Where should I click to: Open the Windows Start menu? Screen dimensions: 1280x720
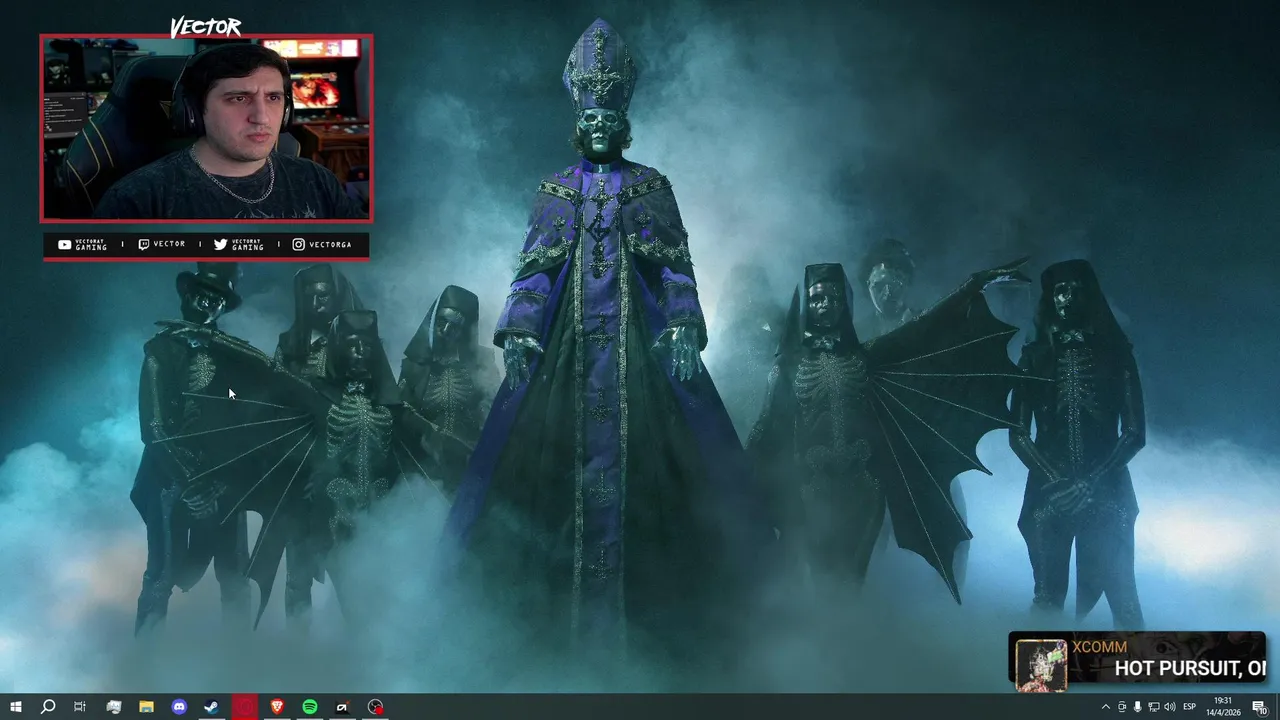tap(15, 707)
